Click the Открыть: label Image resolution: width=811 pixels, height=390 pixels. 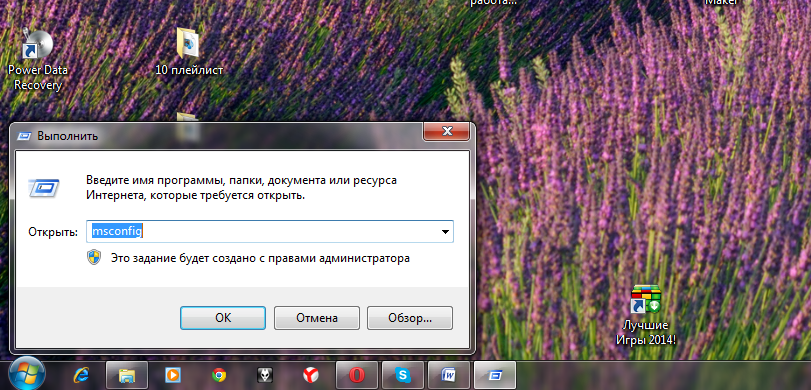pos(53,232)
